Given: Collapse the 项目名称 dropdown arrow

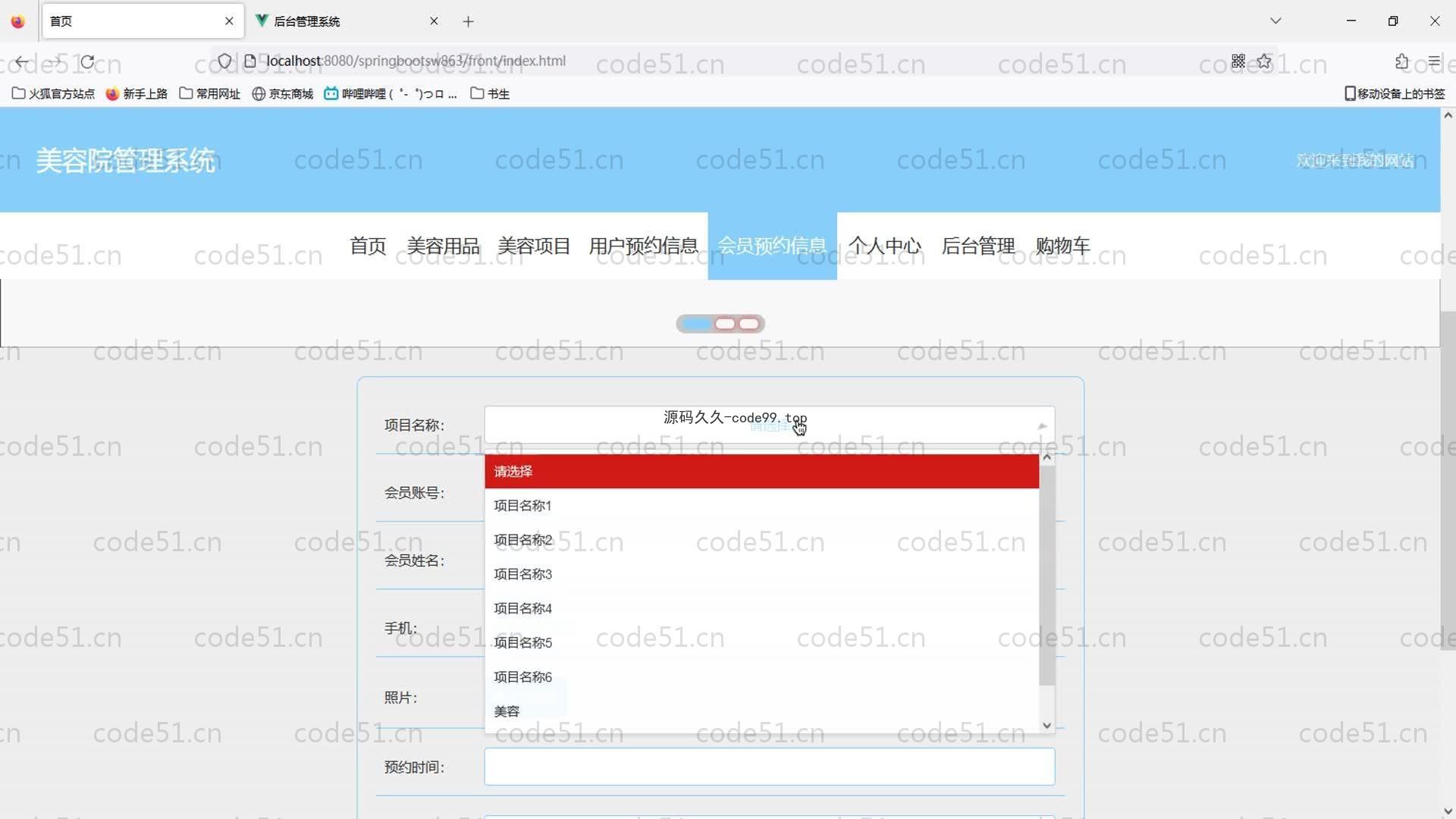Looking at the screenshot, I should coord(1042,426).
